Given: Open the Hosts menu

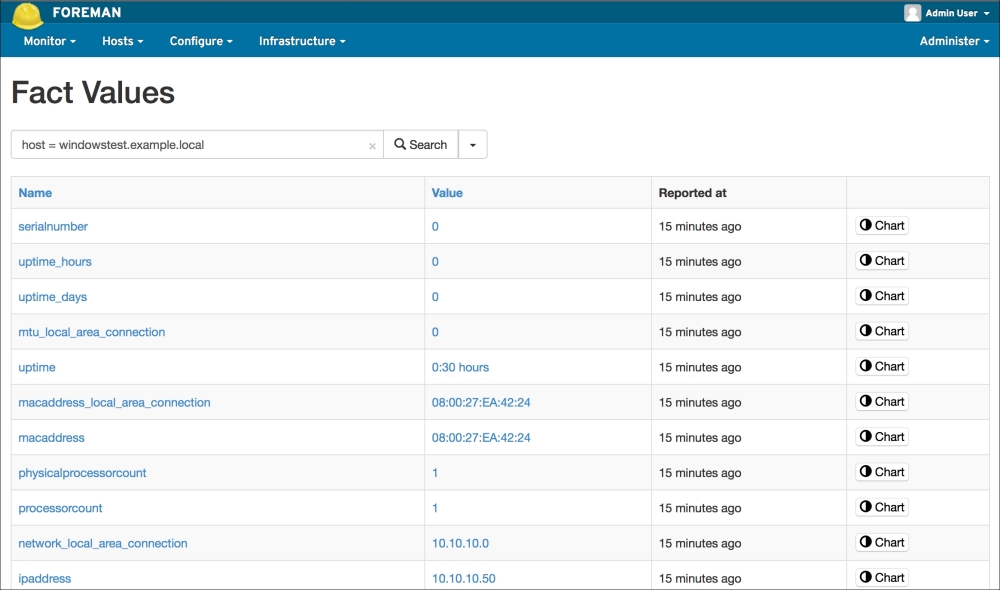Looking at the screenshot, I should 122,41.
